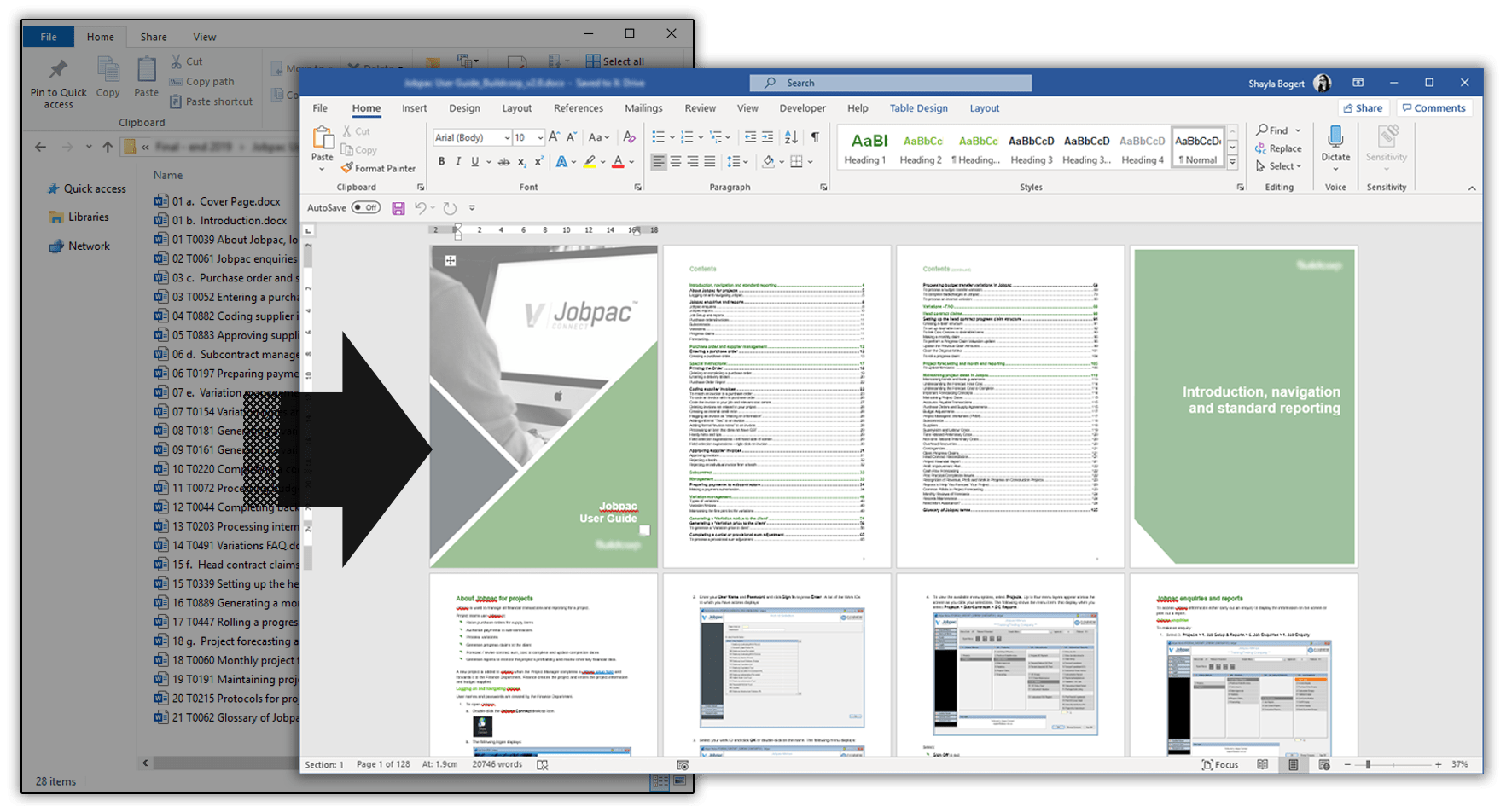
Task: Select Quick access in File Explorer navigation
Action: pos(87,188)
